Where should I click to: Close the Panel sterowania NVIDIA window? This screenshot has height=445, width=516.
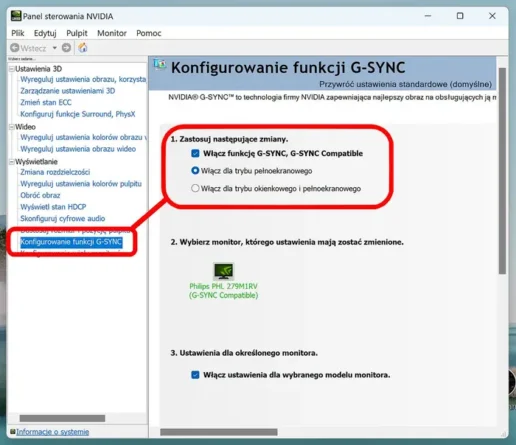click(x=492, y=16)
